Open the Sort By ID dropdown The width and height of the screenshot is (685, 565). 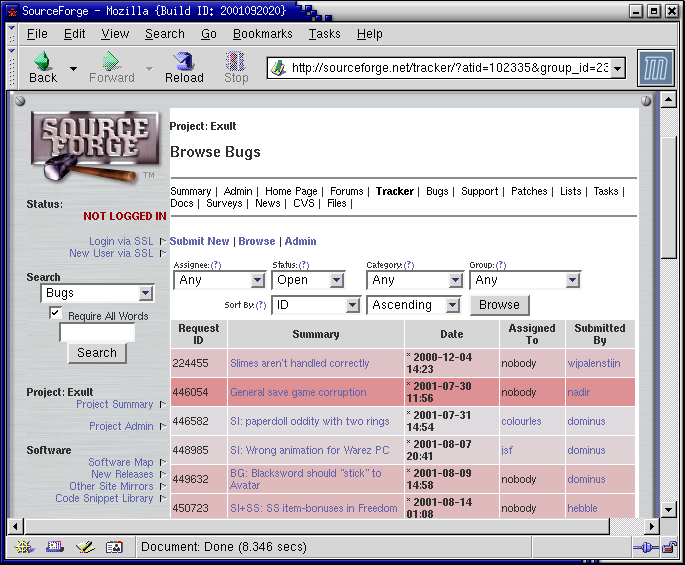[316, 305]
